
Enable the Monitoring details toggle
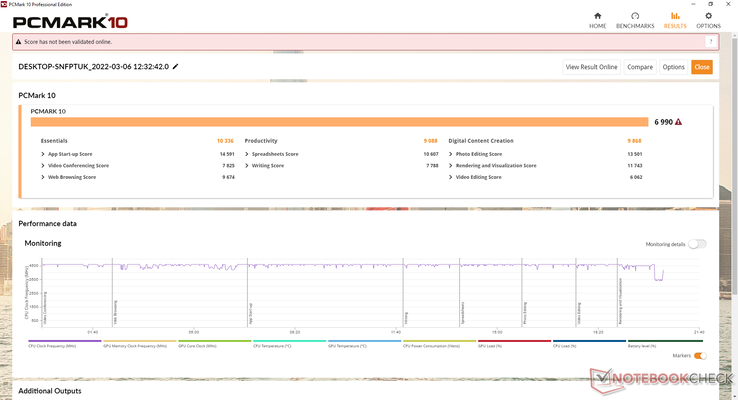(697, 244)
